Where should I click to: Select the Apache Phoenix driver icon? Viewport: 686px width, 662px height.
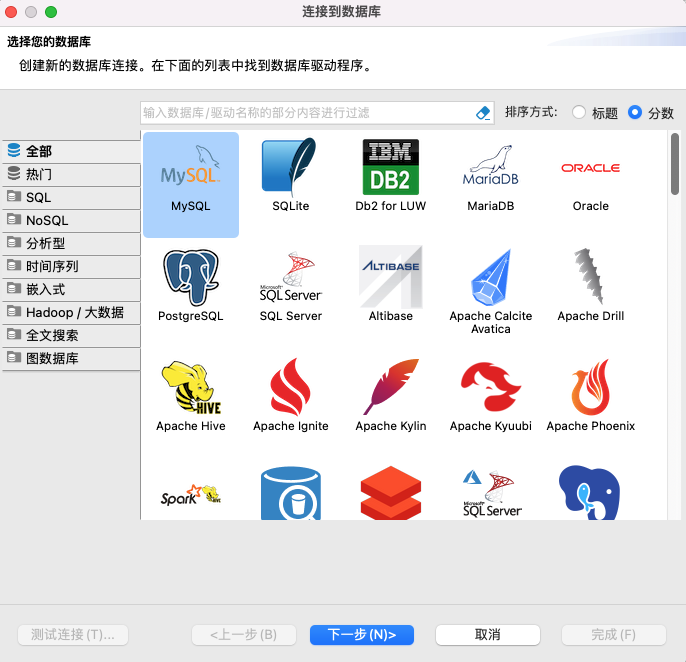click(591, 387)
